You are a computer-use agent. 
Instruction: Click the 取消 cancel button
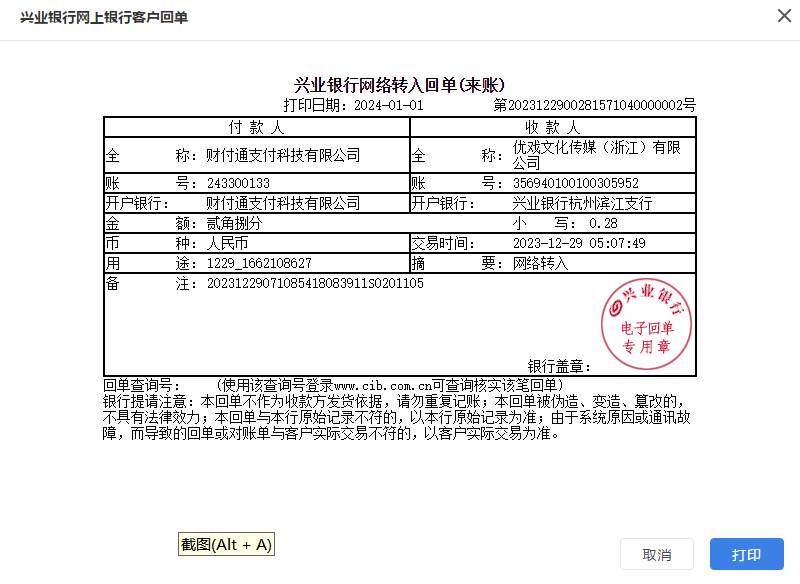pos(657,554)
